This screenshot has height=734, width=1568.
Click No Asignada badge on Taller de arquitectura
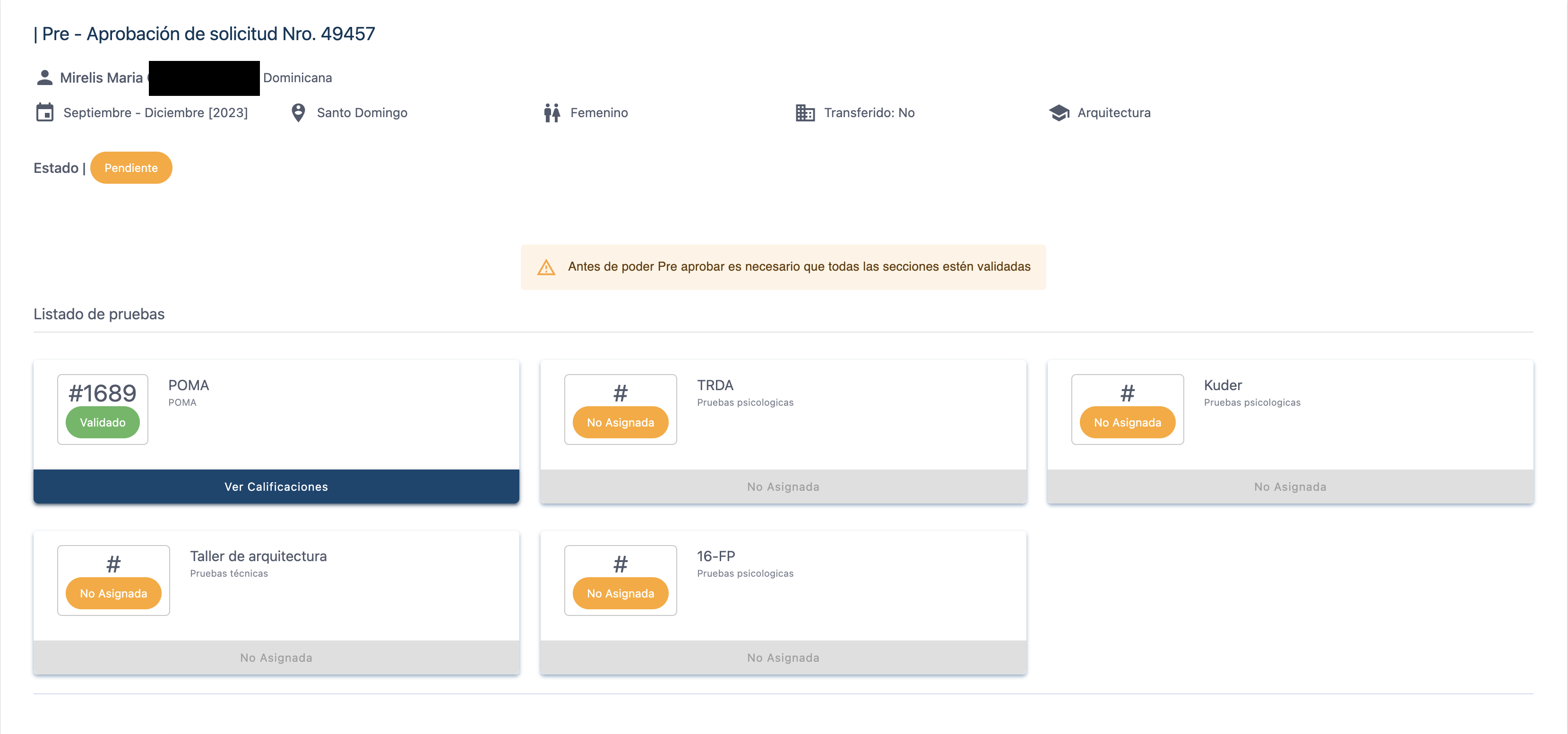click(x=113, y=593)
